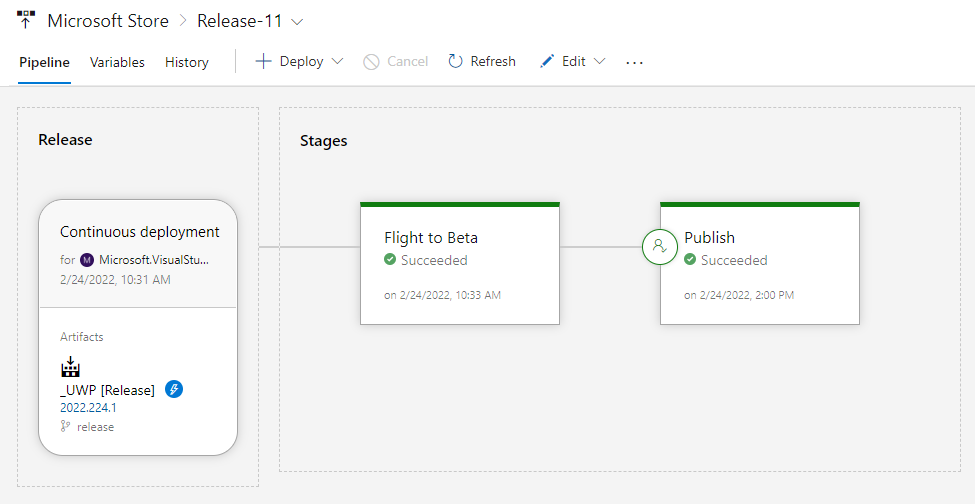Select the Pipeline tab
This screenshot has height=504, width=975.
pyautogui.click(x=44, y=62)
